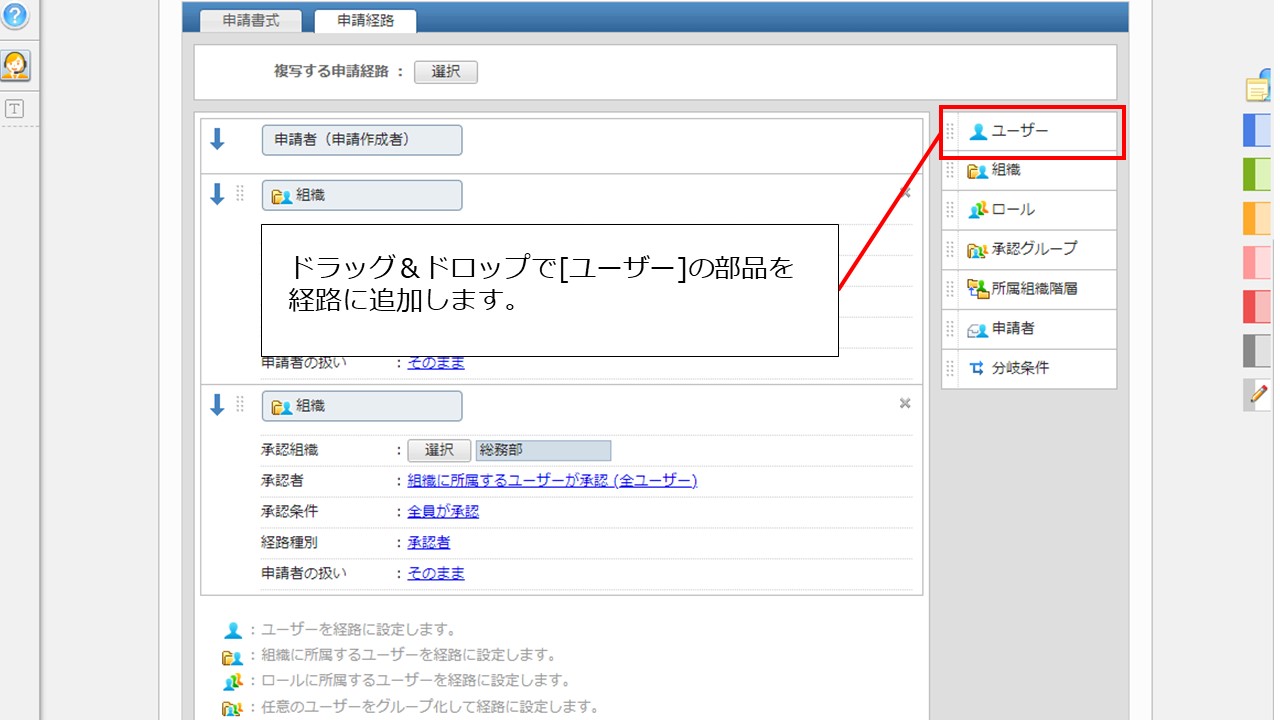Click the help question mark icon

[15, 15]
